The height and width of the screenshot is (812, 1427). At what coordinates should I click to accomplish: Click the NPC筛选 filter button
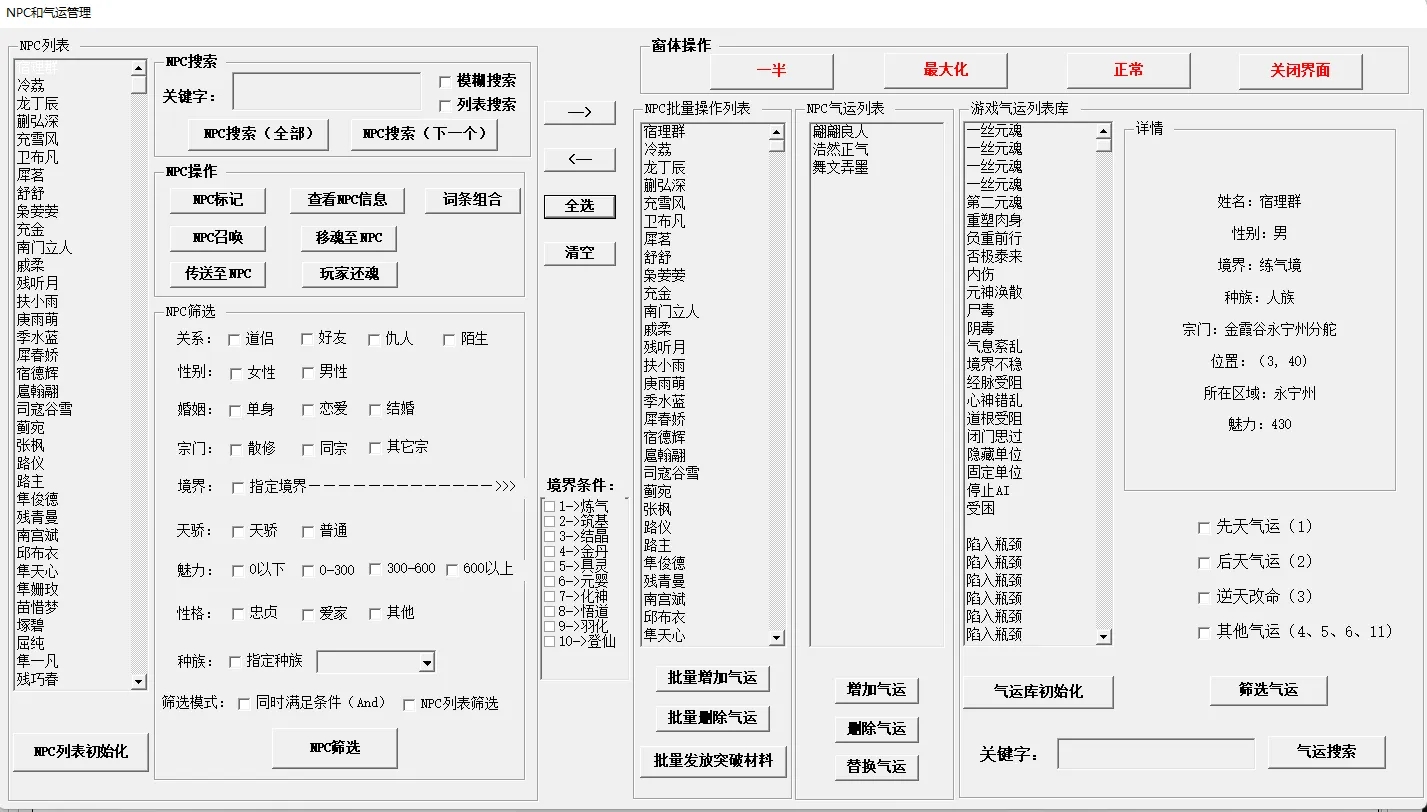tap(335, 748)
